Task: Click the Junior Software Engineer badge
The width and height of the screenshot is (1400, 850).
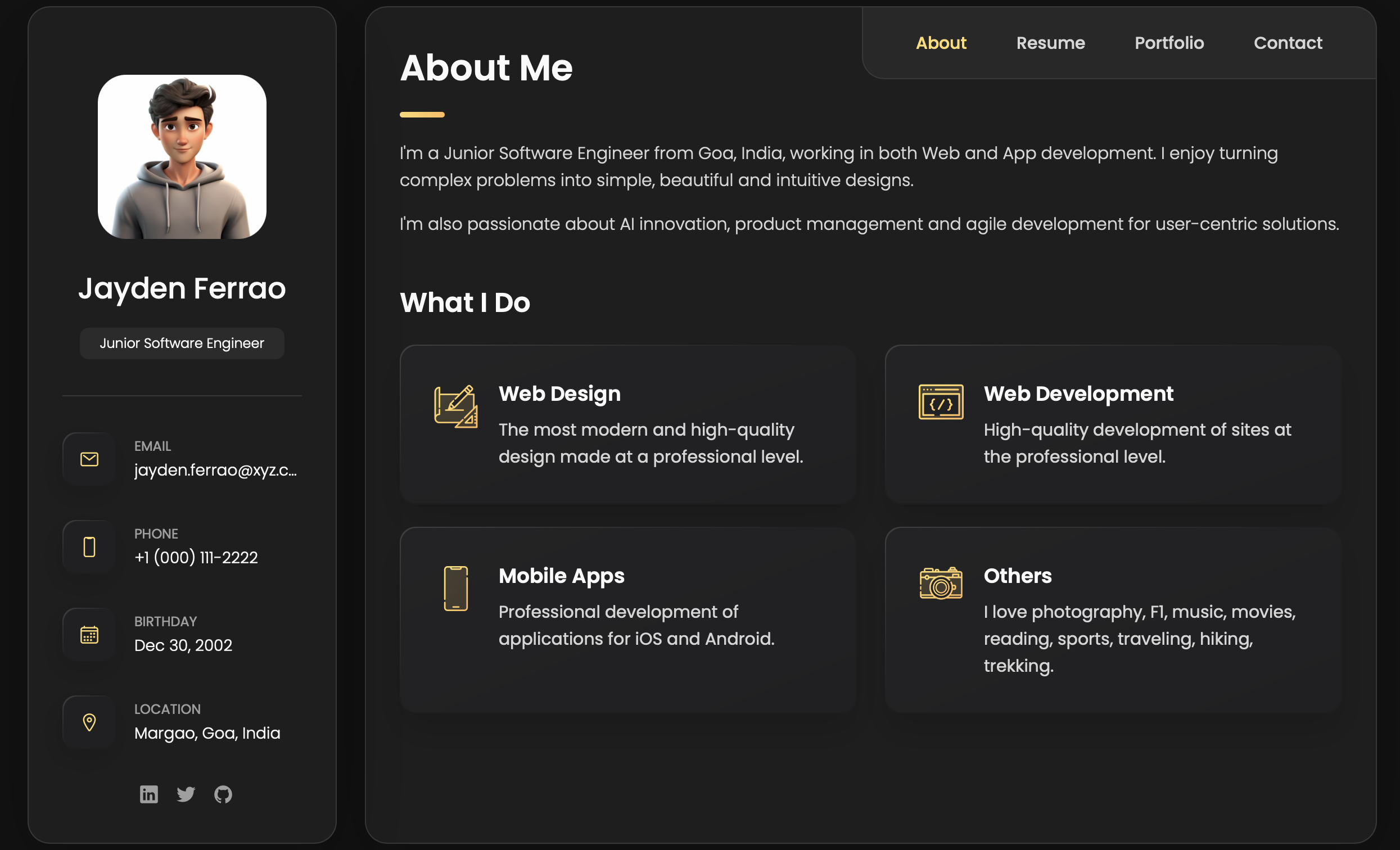Action: pos(182,342)
